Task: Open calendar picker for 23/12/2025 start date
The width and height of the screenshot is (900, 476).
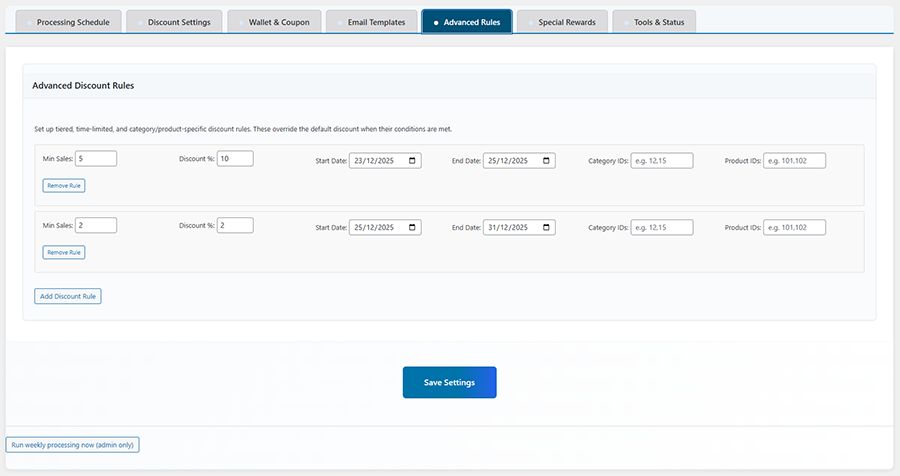Action: 412,161
